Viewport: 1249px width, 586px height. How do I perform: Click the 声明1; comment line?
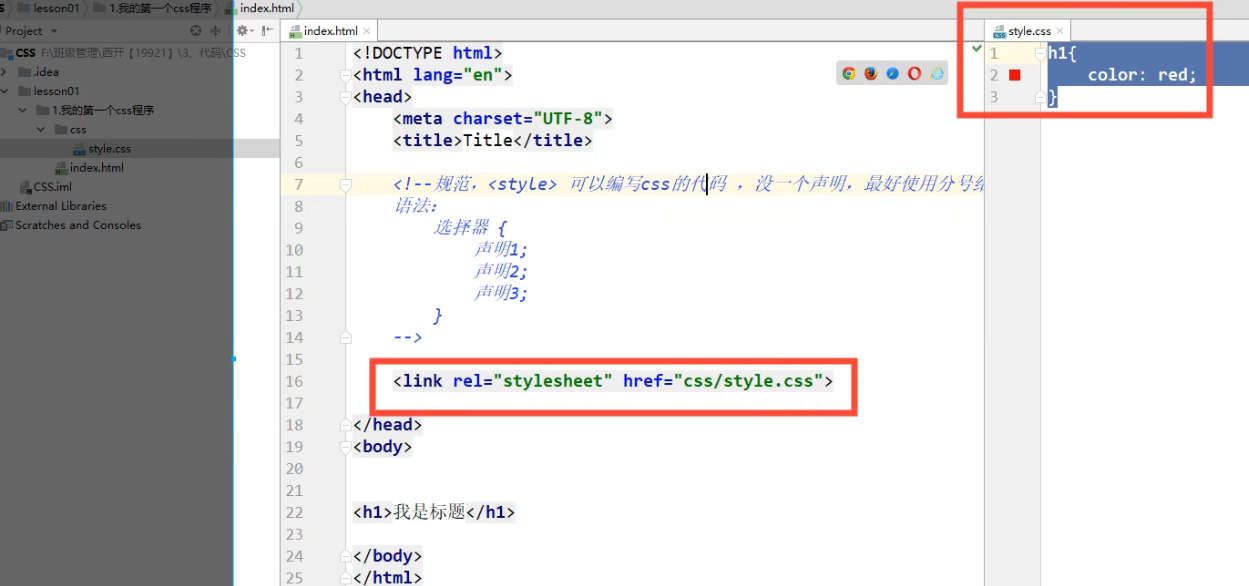click(501, 250)
